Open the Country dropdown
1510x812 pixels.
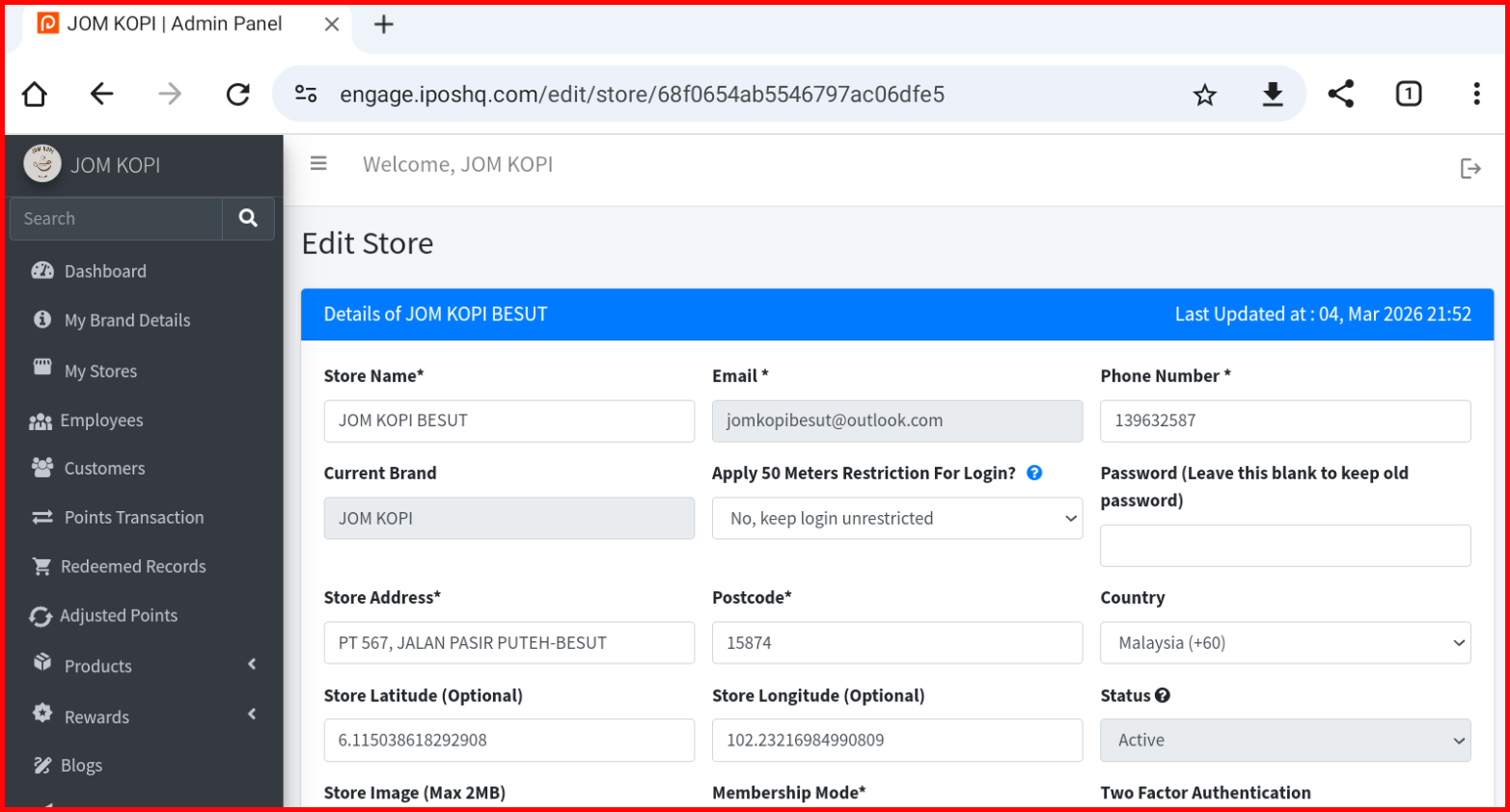(1284, 643)
